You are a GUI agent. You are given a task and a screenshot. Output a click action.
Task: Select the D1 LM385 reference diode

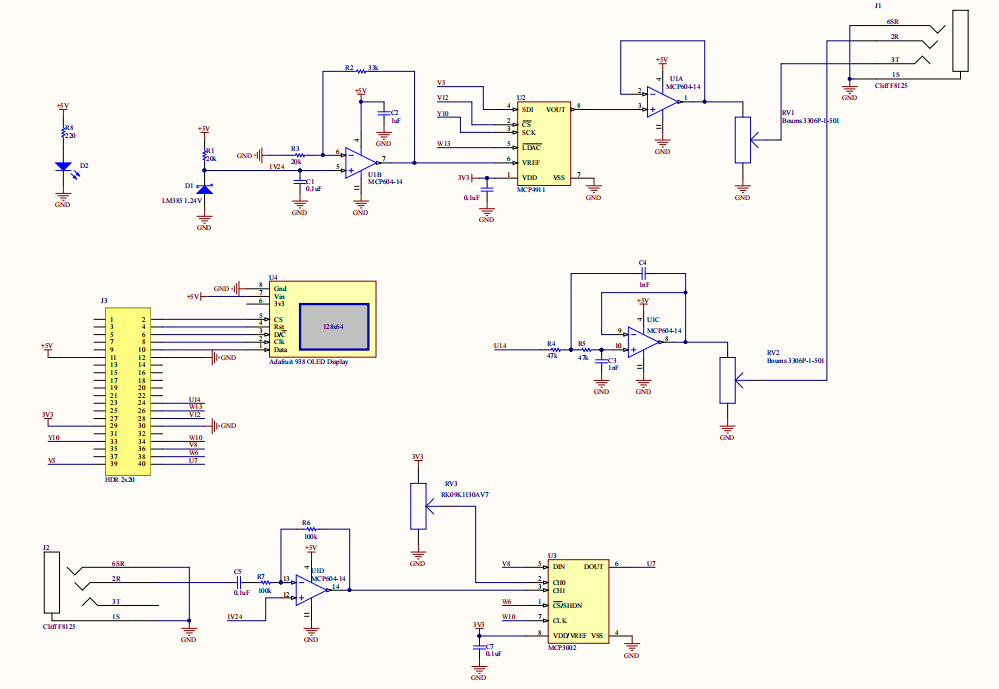(204, 188)
